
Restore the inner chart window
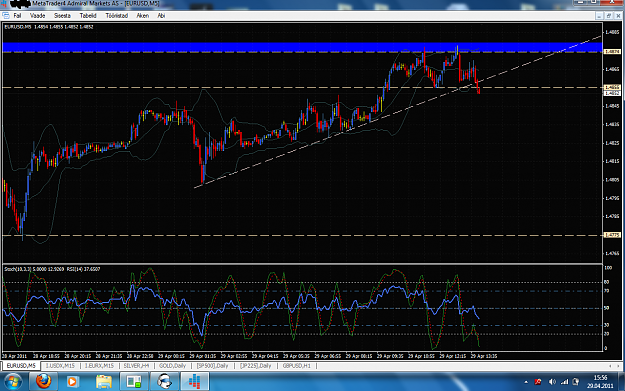609,16
